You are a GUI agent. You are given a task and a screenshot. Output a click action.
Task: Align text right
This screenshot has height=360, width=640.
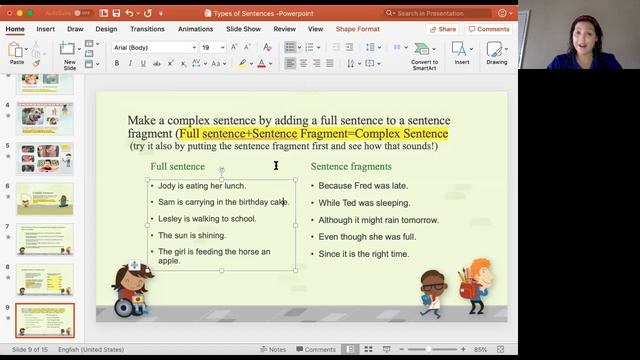(316, 63)
